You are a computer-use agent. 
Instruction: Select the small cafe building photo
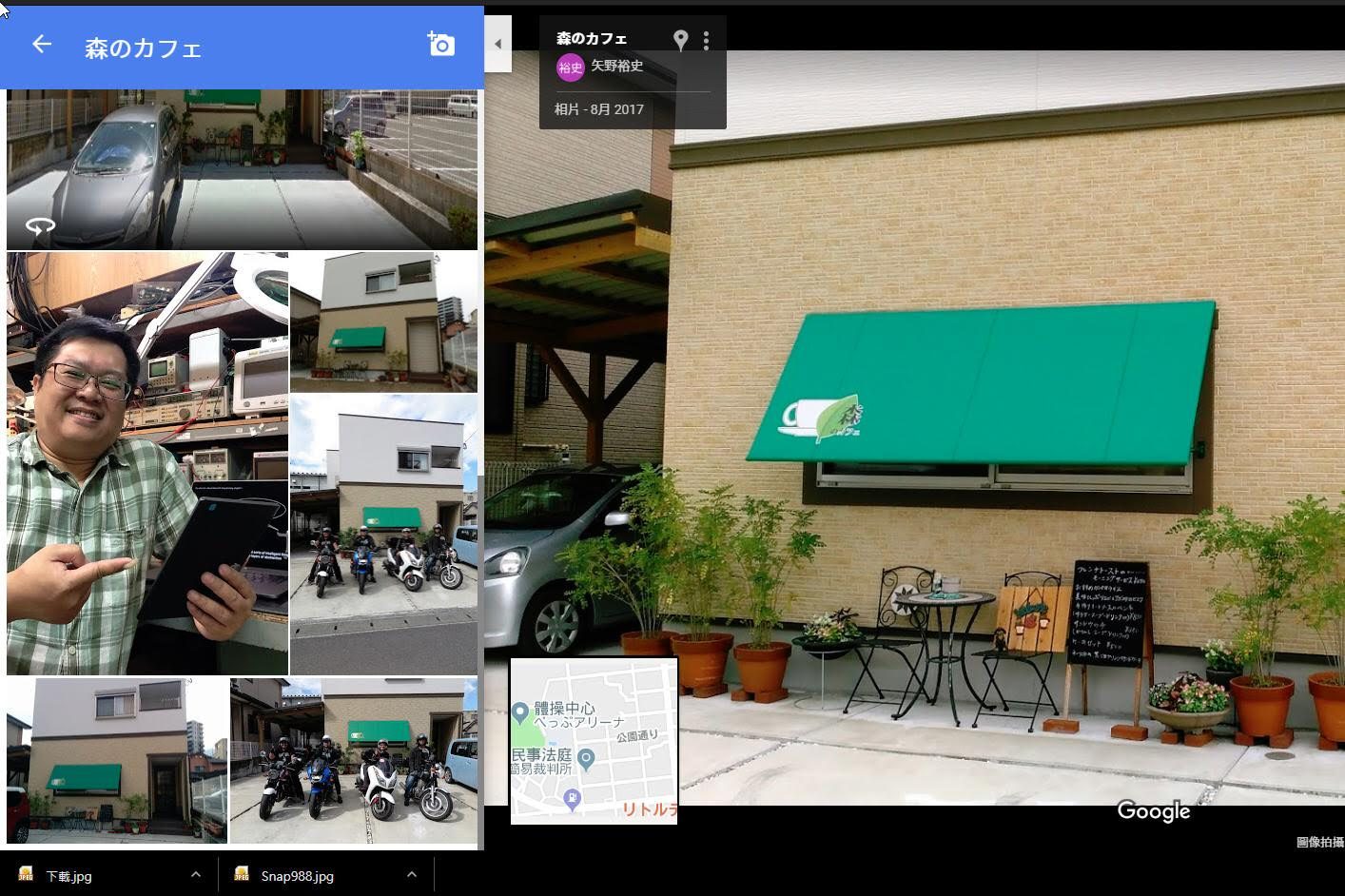(x=382, y=322)
